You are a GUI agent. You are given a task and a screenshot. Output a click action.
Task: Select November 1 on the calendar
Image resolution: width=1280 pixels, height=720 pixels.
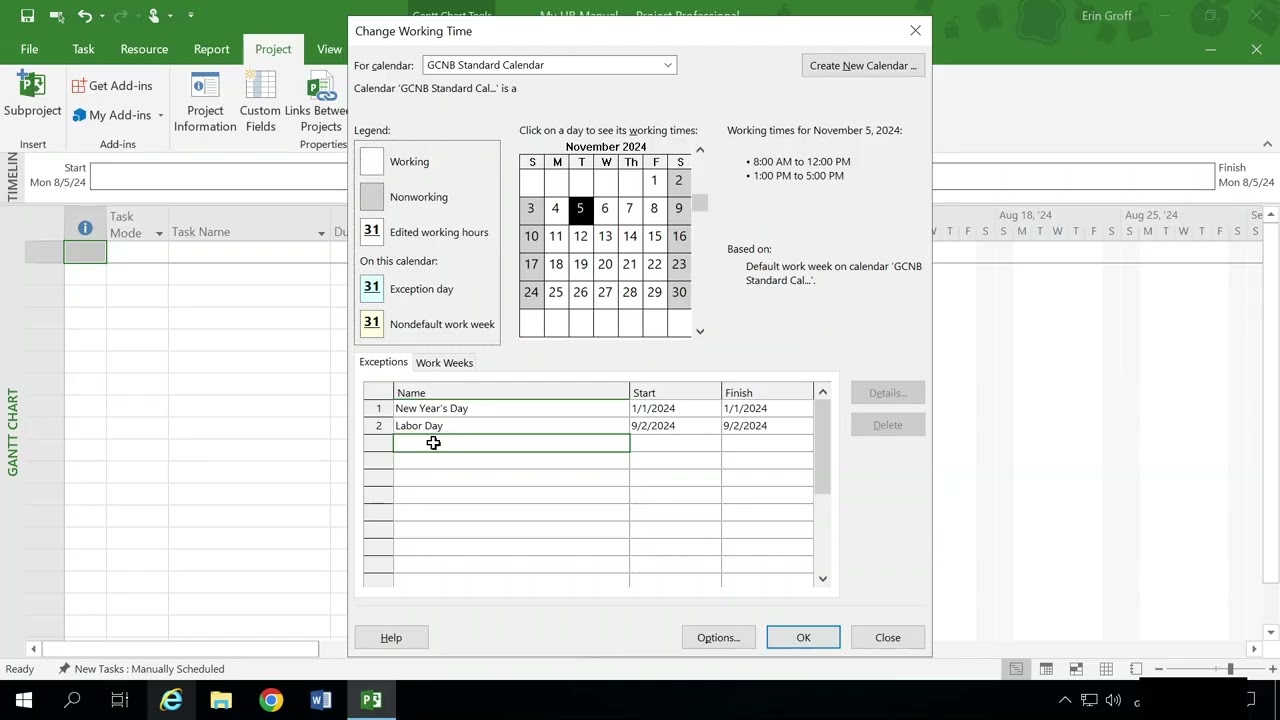click(654, 181)
